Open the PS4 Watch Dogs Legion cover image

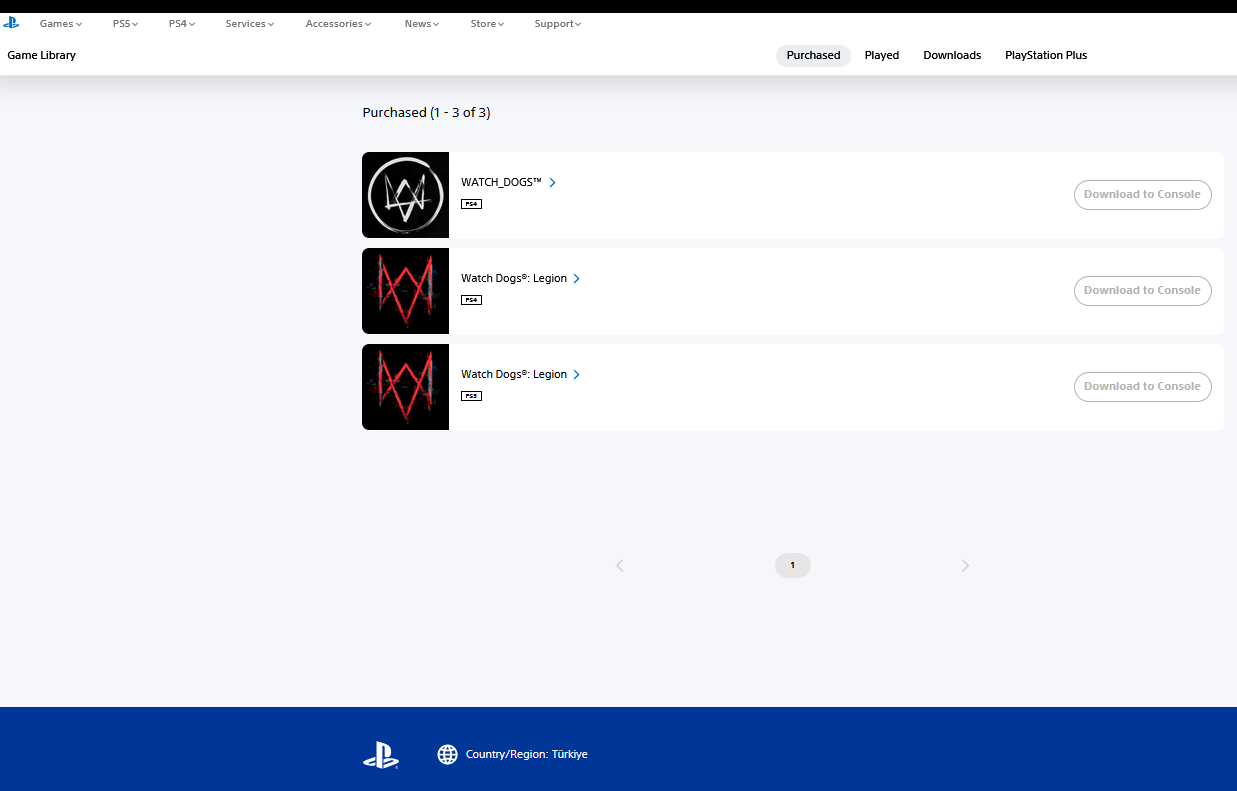point(405,291)
